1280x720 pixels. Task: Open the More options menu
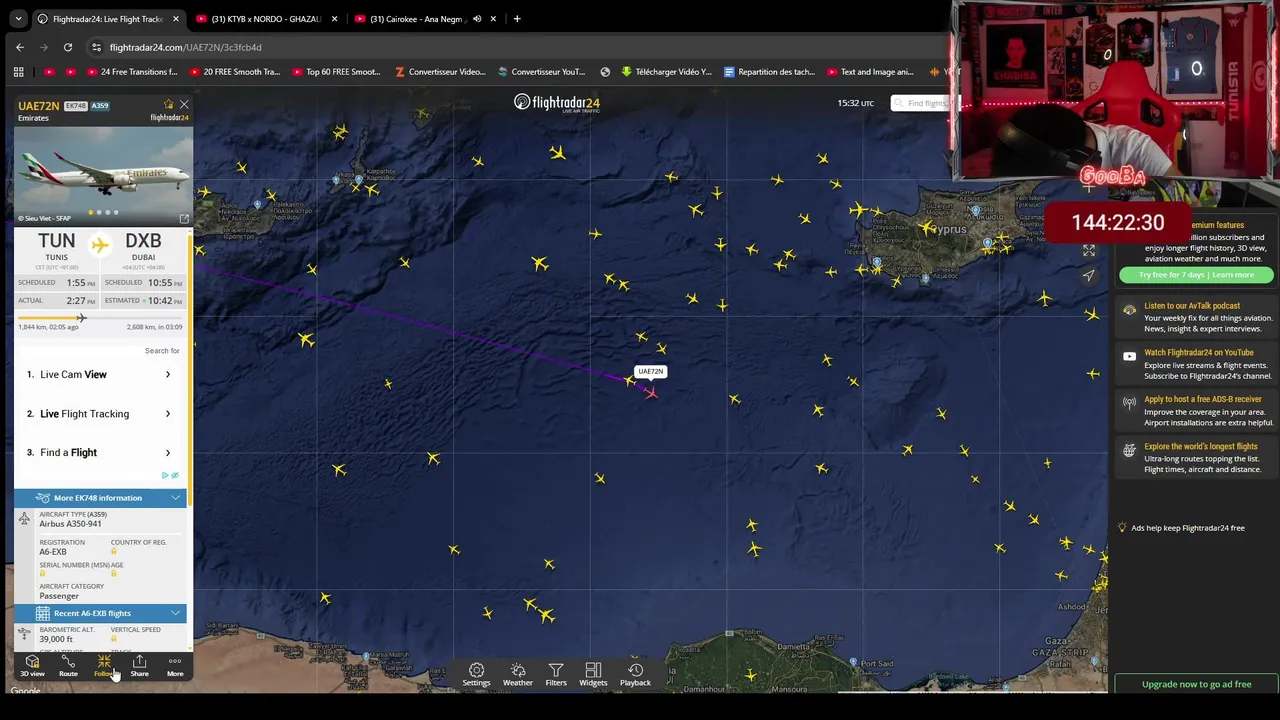[175, 666]
